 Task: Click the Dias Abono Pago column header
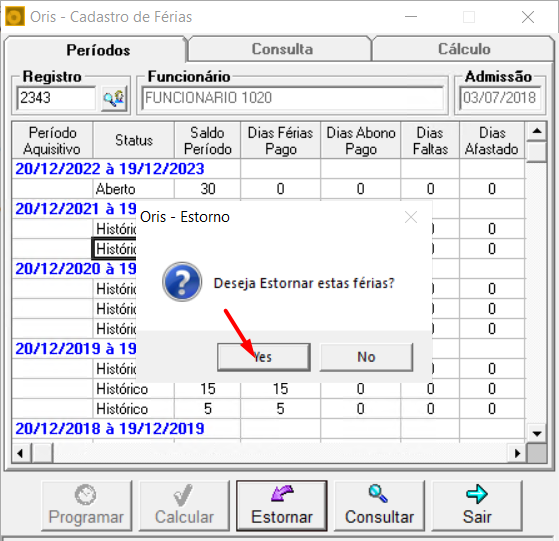click(361, 140)
